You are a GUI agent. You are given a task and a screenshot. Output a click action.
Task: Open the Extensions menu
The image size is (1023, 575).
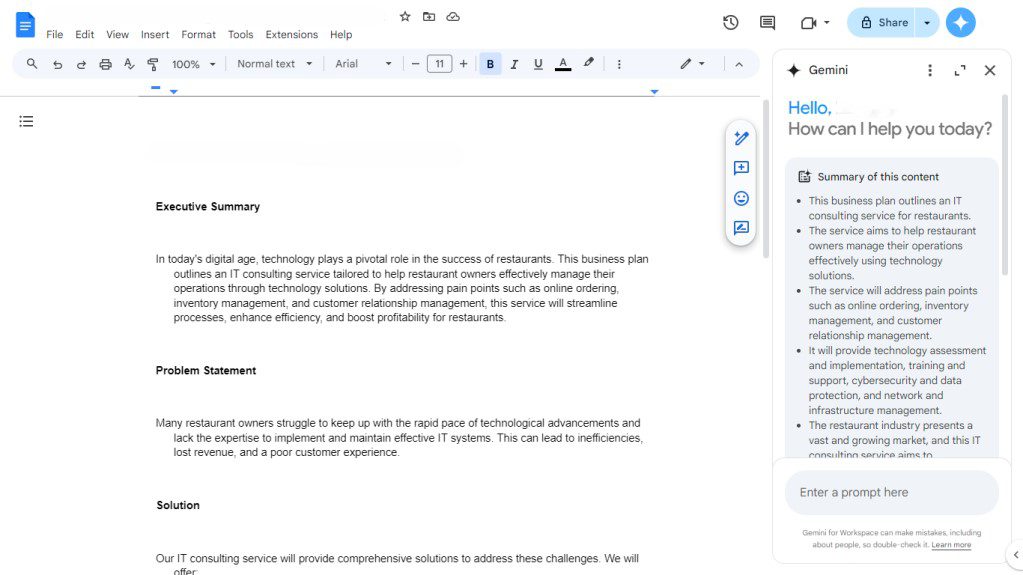[x=292, y=35]
